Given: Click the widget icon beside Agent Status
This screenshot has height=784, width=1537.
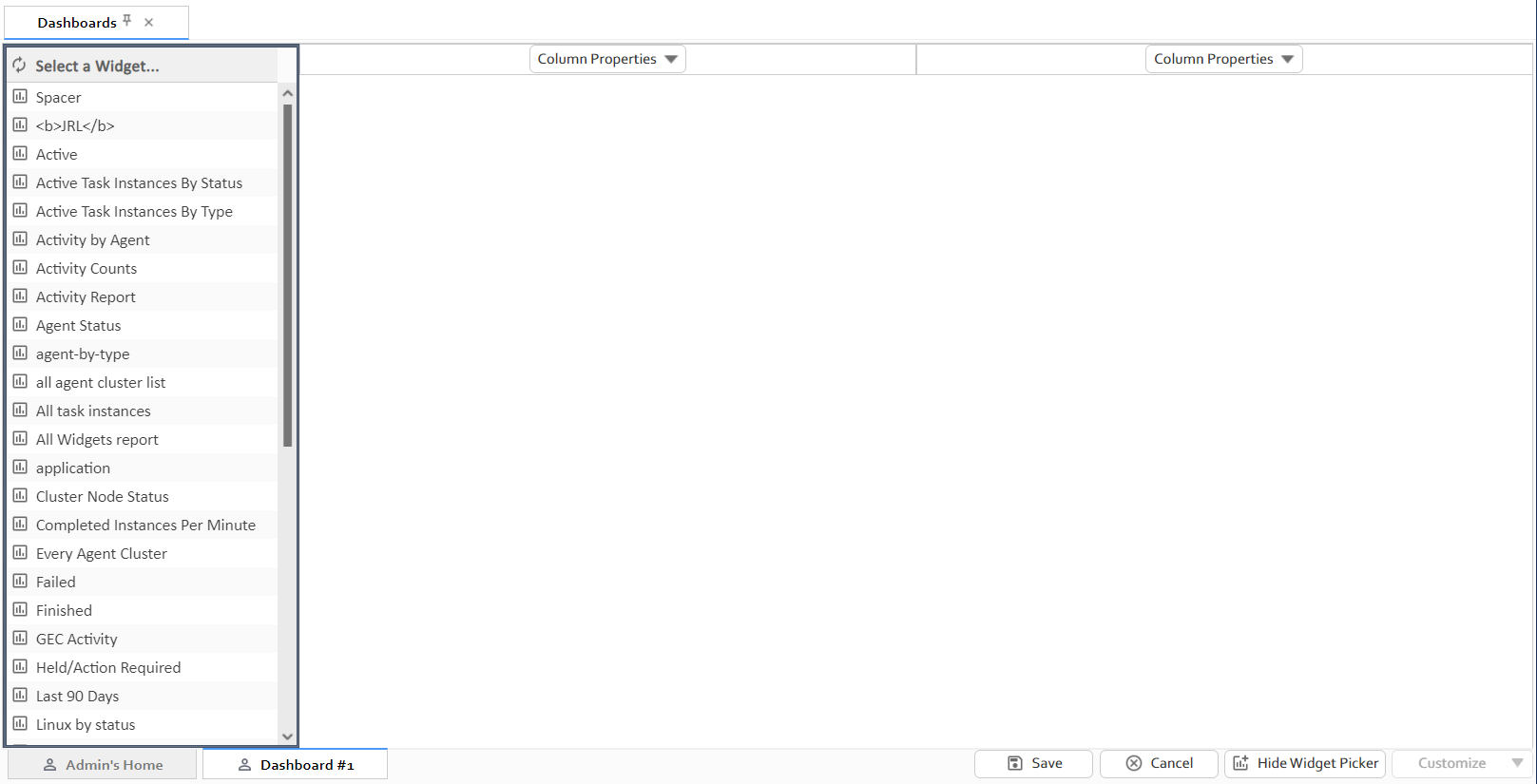Looking at the screenshot, I should click(20, 325).
